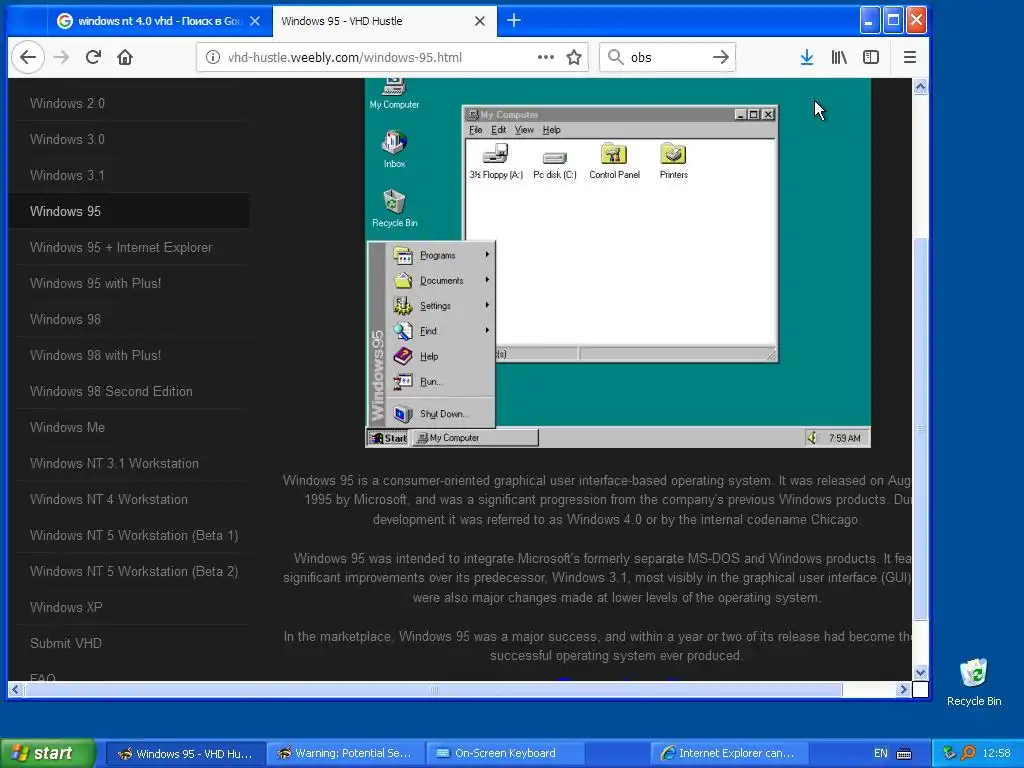This screenshot has height=768, width=1024.
Task: Open the Firefox hamburger menu
Action: tap(910, 57)
